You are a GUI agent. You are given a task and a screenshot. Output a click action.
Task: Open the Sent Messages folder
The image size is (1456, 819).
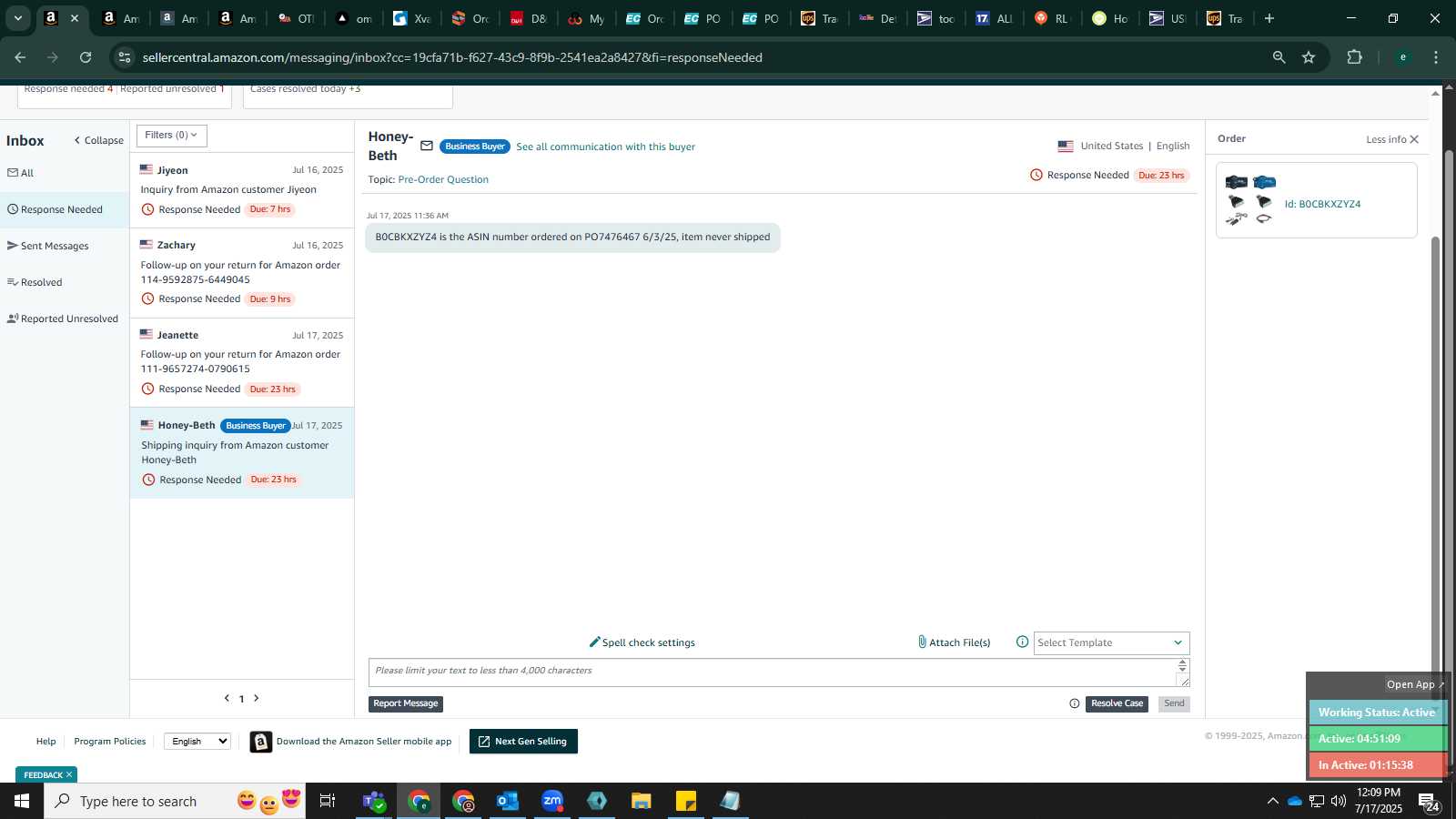47,246
